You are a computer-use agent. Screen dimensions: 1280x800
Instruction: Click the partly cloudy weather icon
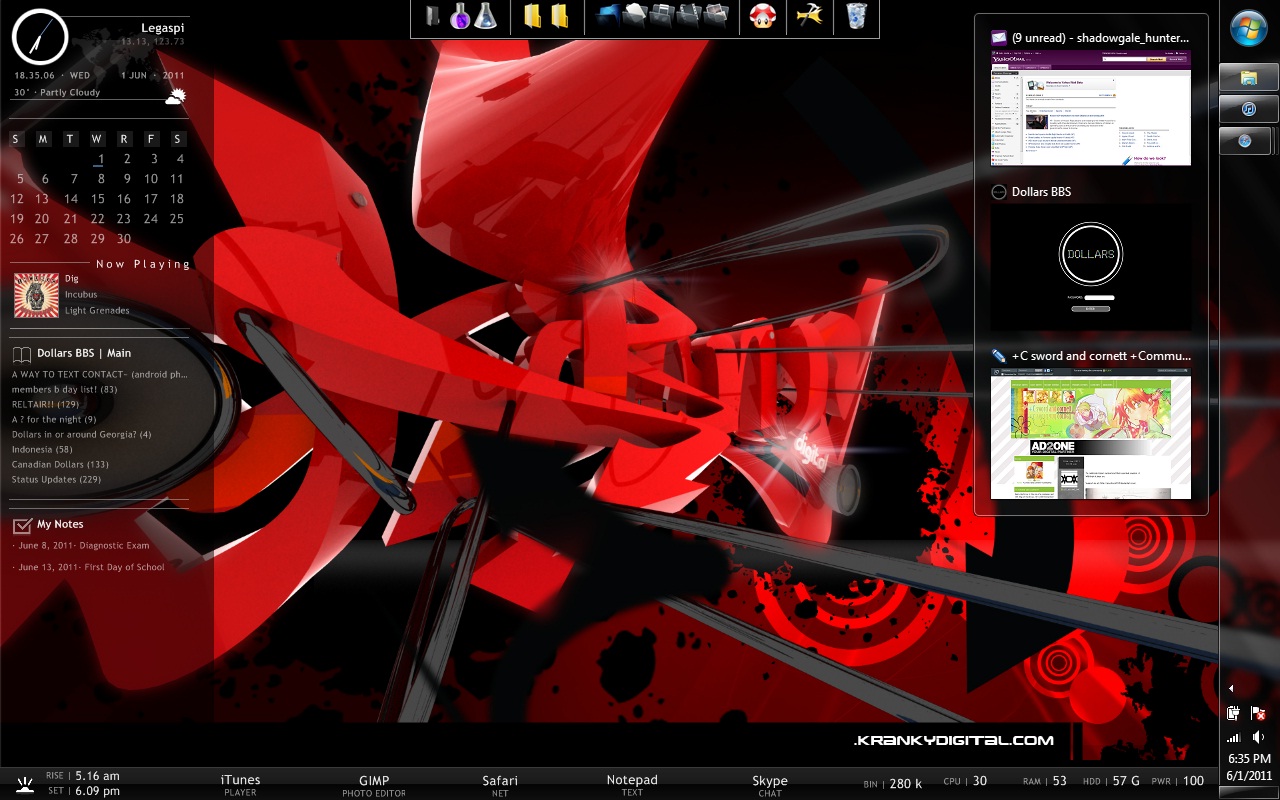click(175, 96)
